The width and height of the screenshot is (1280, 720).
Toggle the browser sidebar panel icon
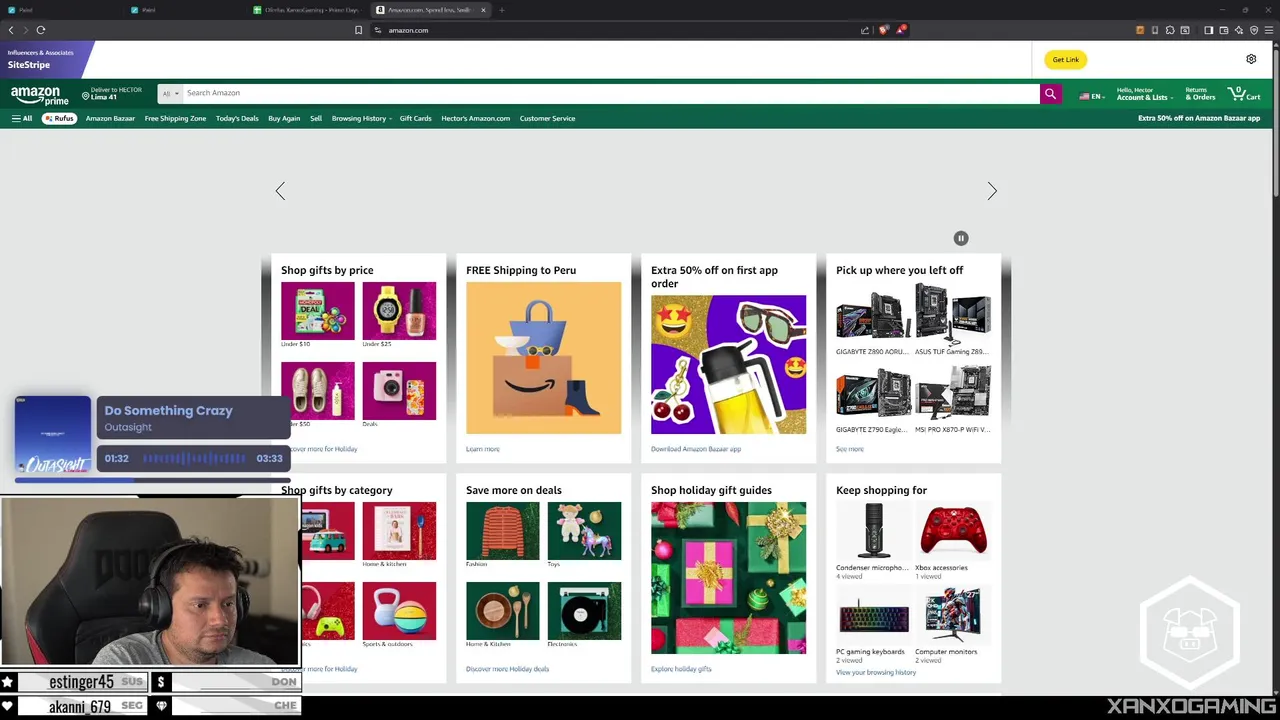[x=1208, y=30]
